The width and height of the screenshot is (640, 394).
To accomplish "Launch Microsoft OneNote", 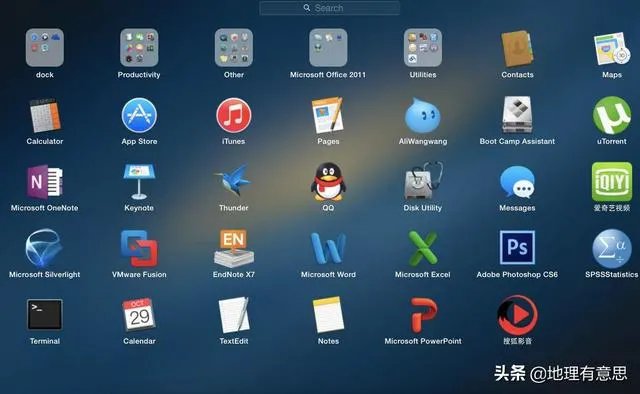I will (x=44, y=182).
